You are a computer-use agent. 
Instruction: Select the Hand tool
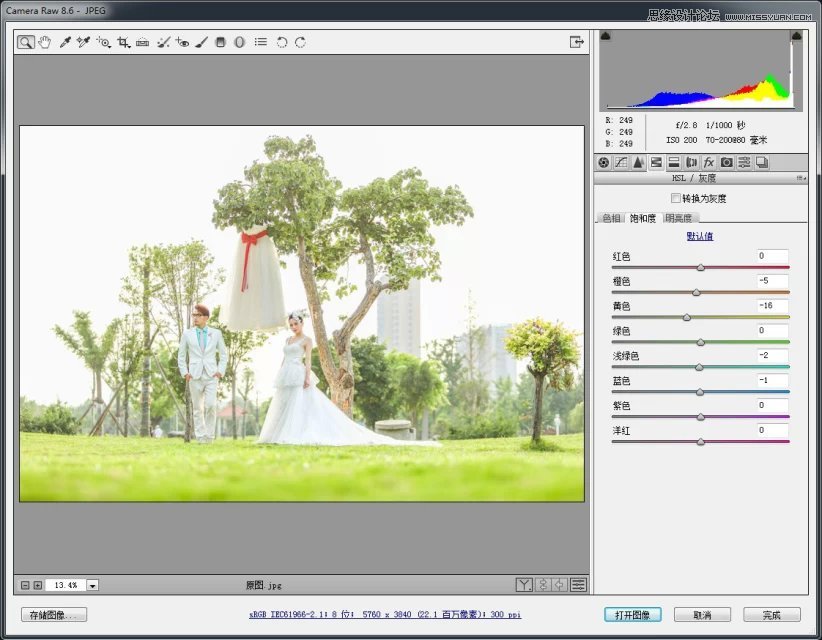pos(44,42)
